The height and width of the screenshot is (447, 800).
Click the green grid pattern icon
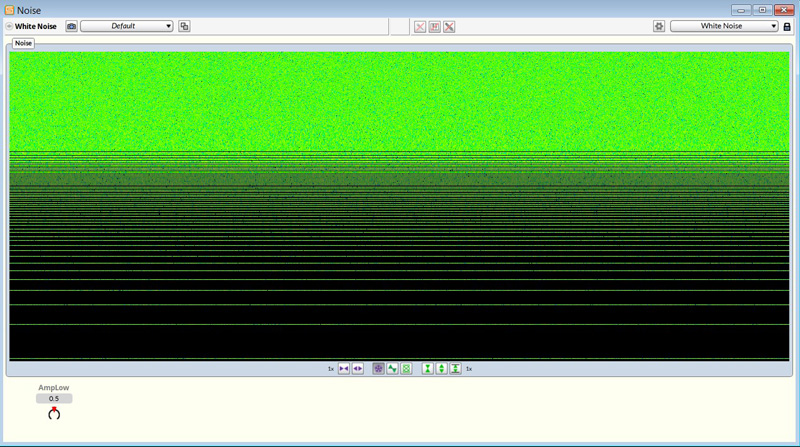pyautogui.click(x=406, y=368)
